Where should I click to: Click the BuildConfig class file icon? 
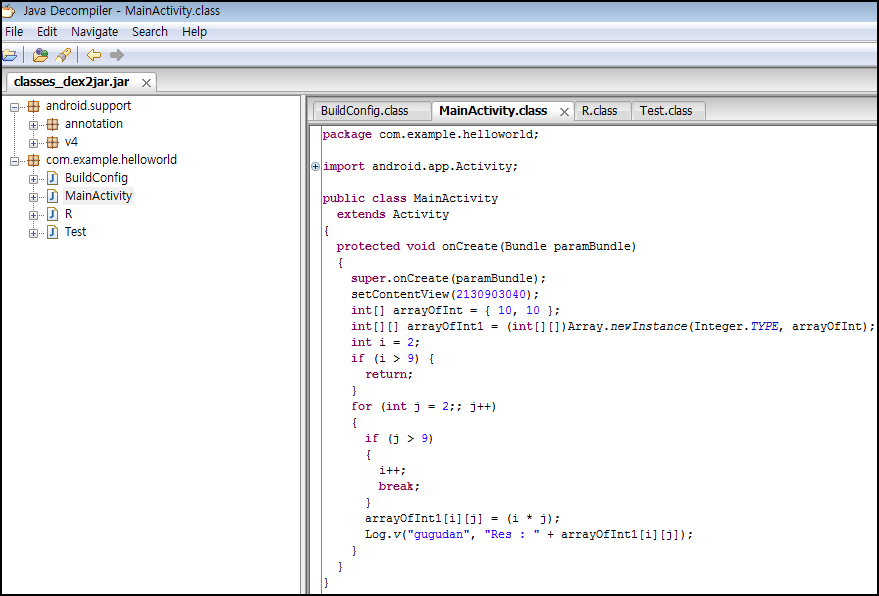53,178
